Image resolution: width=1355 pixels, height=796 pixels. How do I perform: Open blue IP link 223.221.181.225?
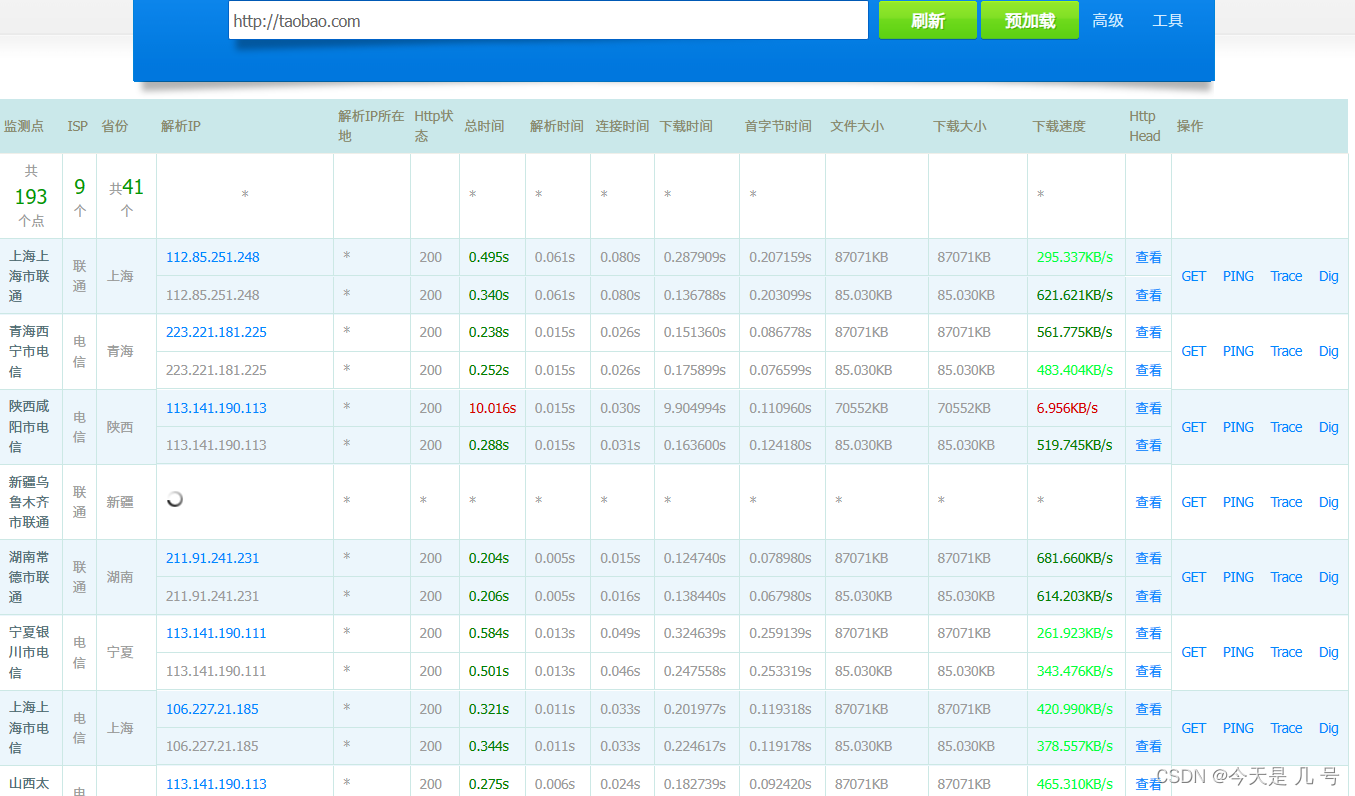click(x=216, y=332)
